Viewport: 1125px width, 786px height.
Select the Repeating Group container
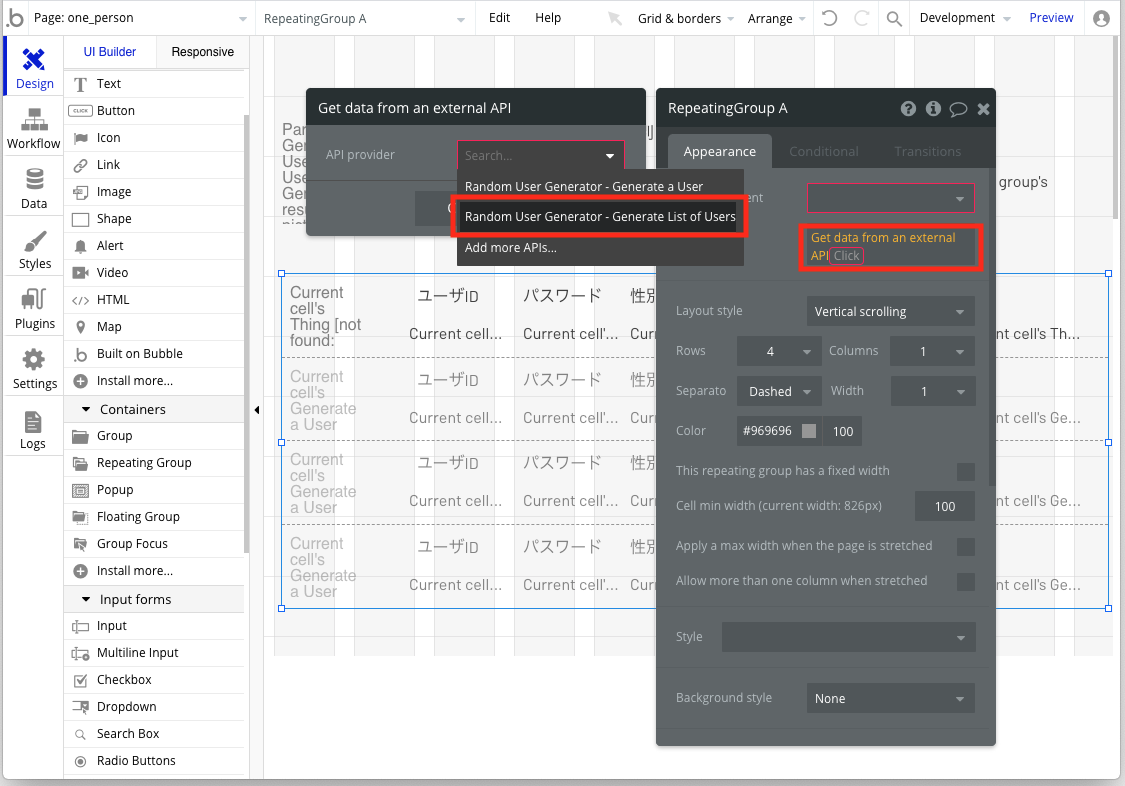154,463
